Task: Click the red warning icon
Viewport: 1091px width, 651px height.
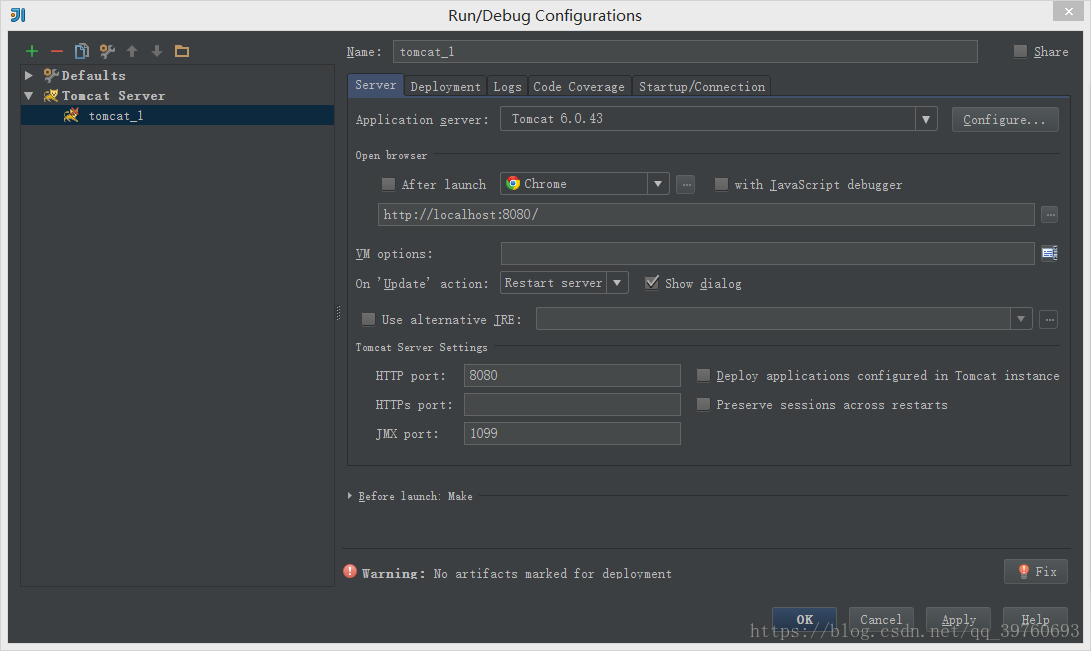Action: coord(350,572)
